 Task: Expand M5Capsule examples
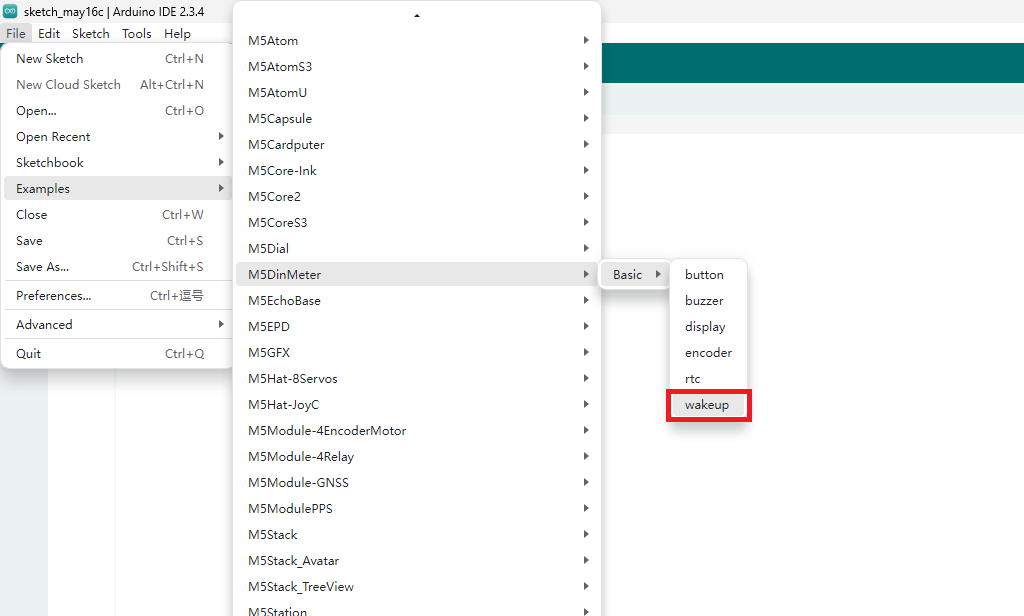tap(417, 118)
